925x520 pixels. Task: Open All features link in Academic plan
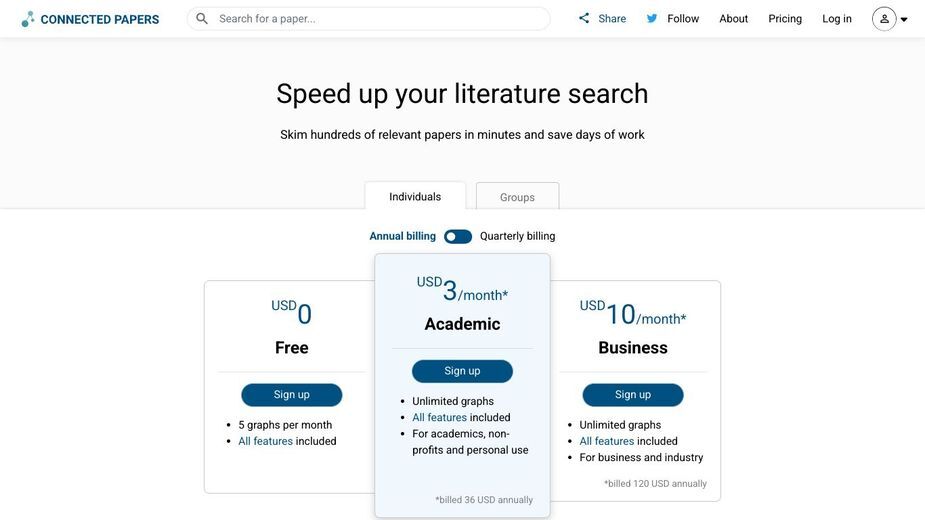point(439,417)
